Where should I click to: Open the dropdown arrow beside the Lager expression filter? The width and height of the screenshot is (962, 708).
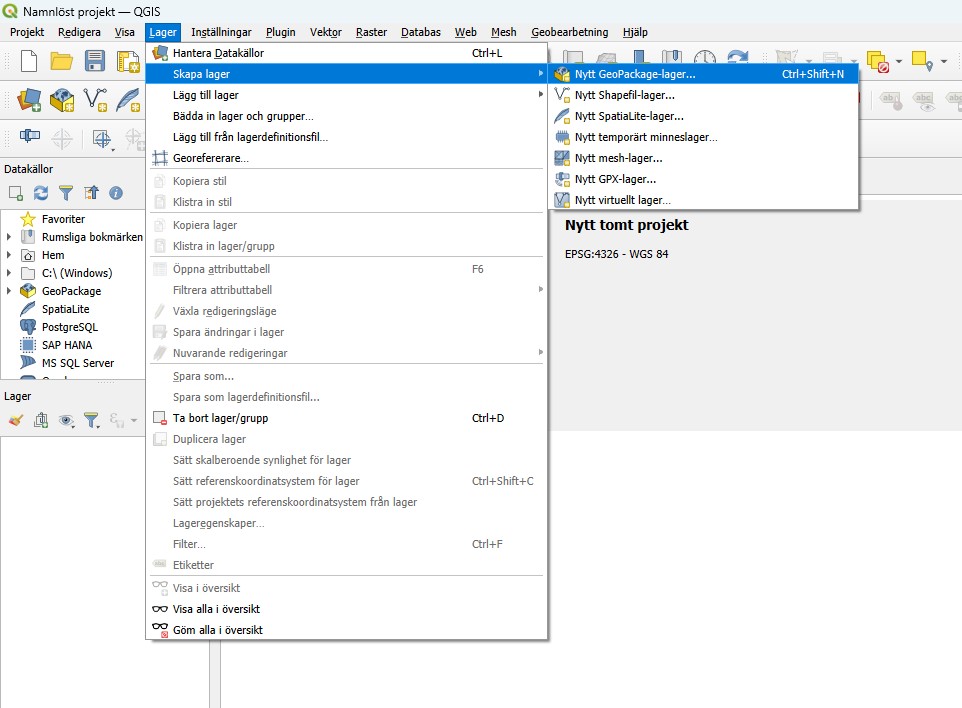click(134, 420)
